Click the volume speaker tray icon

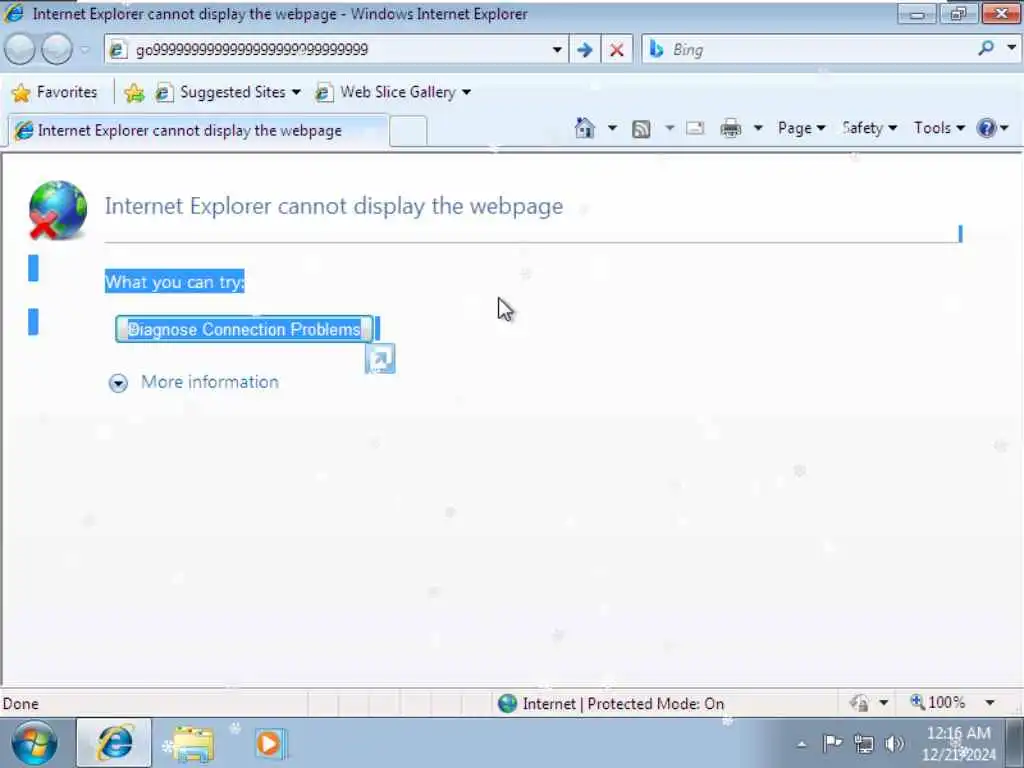(894, 743)
